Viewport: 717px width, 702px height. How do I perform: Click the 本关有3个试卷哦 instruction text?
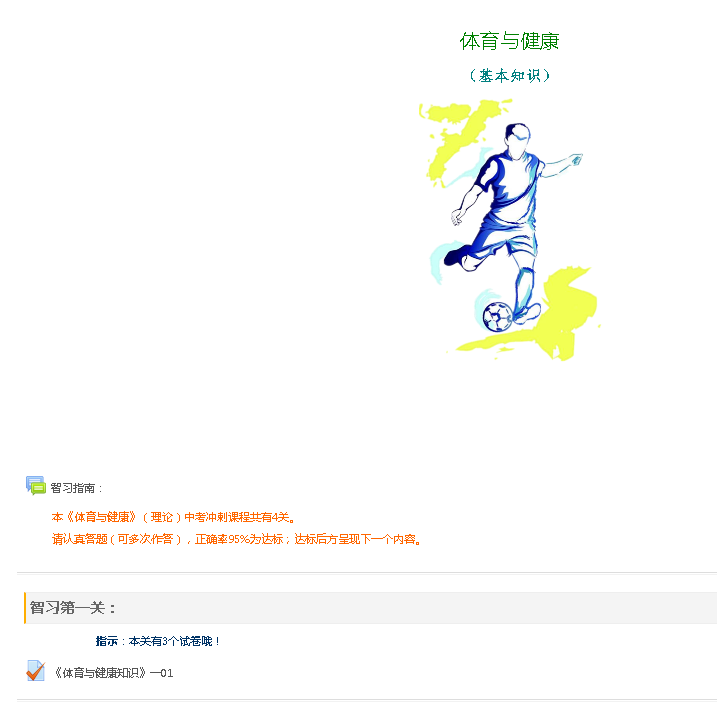coord(174,641)
